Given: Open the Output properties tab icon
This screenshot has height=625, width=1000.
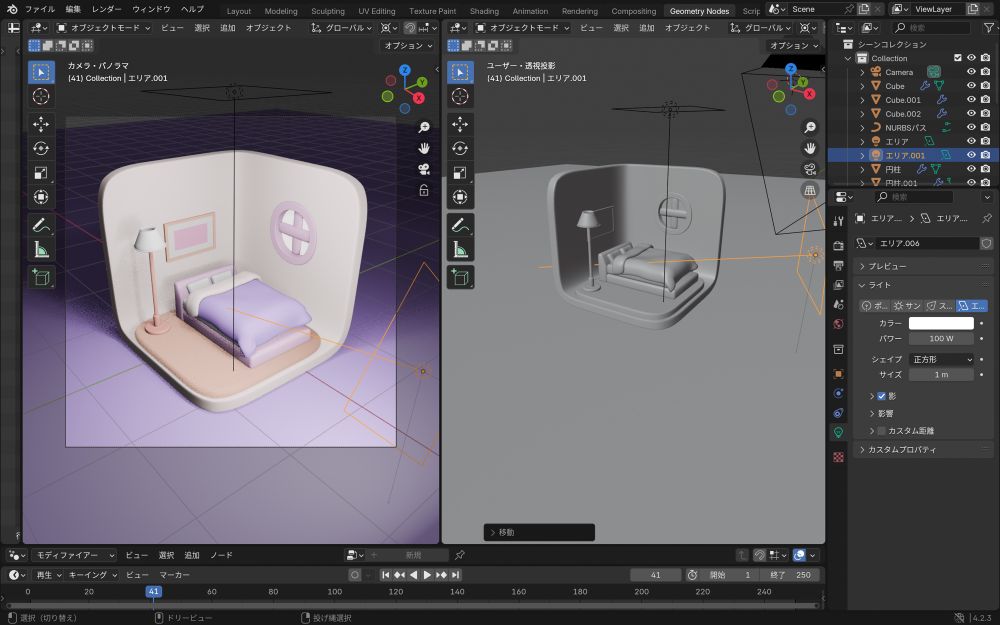Looking at the screenshot, I should [x=839, y=265].
